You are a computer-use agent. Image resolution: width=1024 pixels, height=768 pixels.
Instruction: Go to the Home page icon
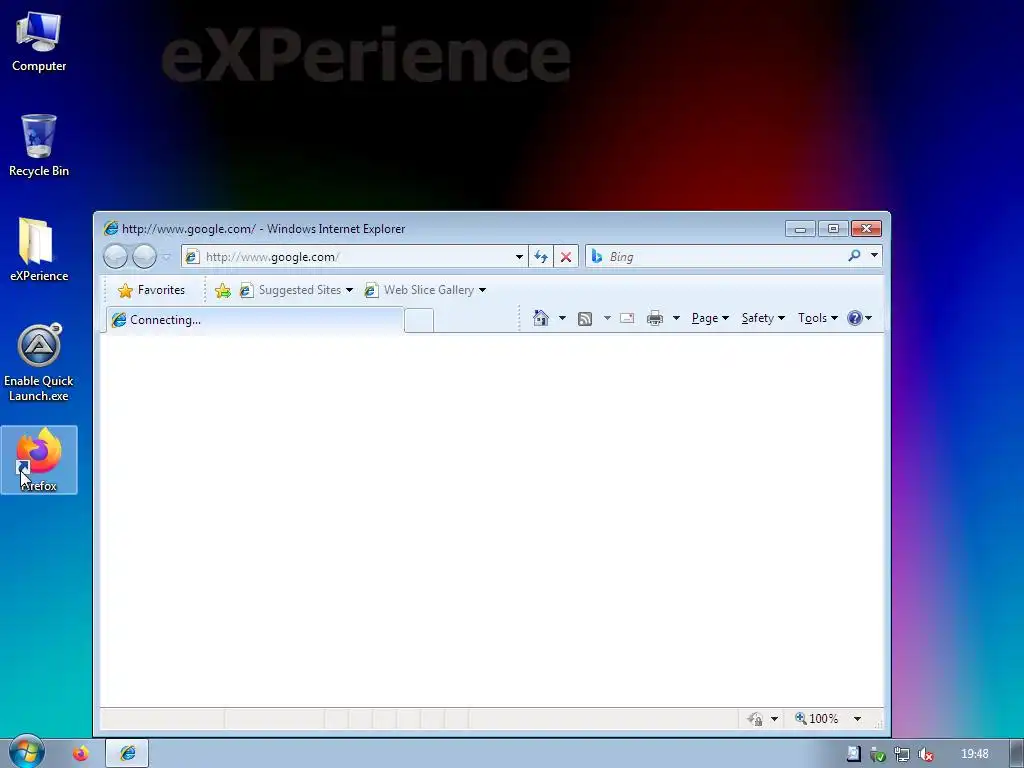(541, 318)
